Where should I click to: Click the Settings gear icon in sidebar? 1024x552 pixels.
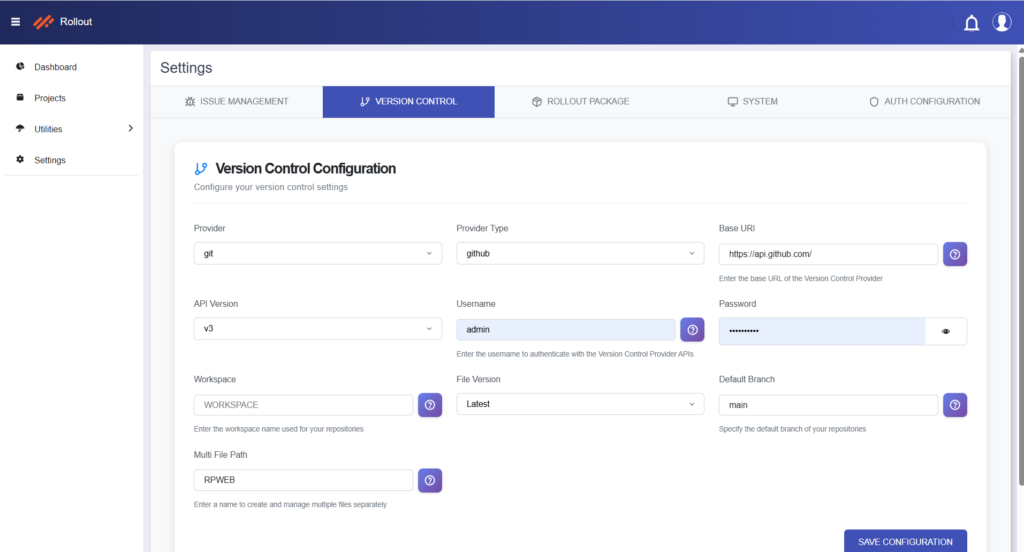20,159
